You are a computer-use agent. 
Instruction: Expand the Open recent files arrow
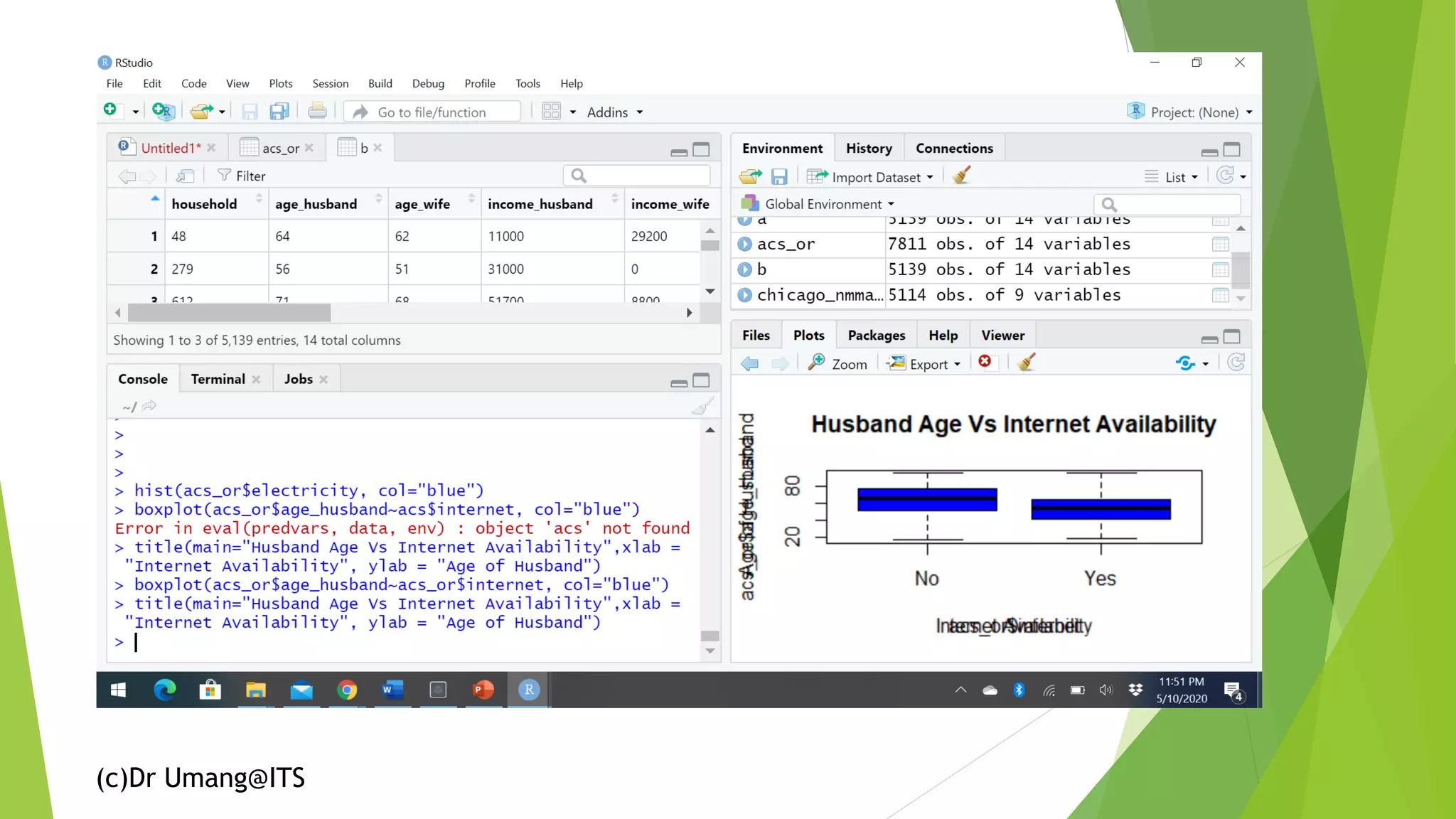click(x=222, y=112)
